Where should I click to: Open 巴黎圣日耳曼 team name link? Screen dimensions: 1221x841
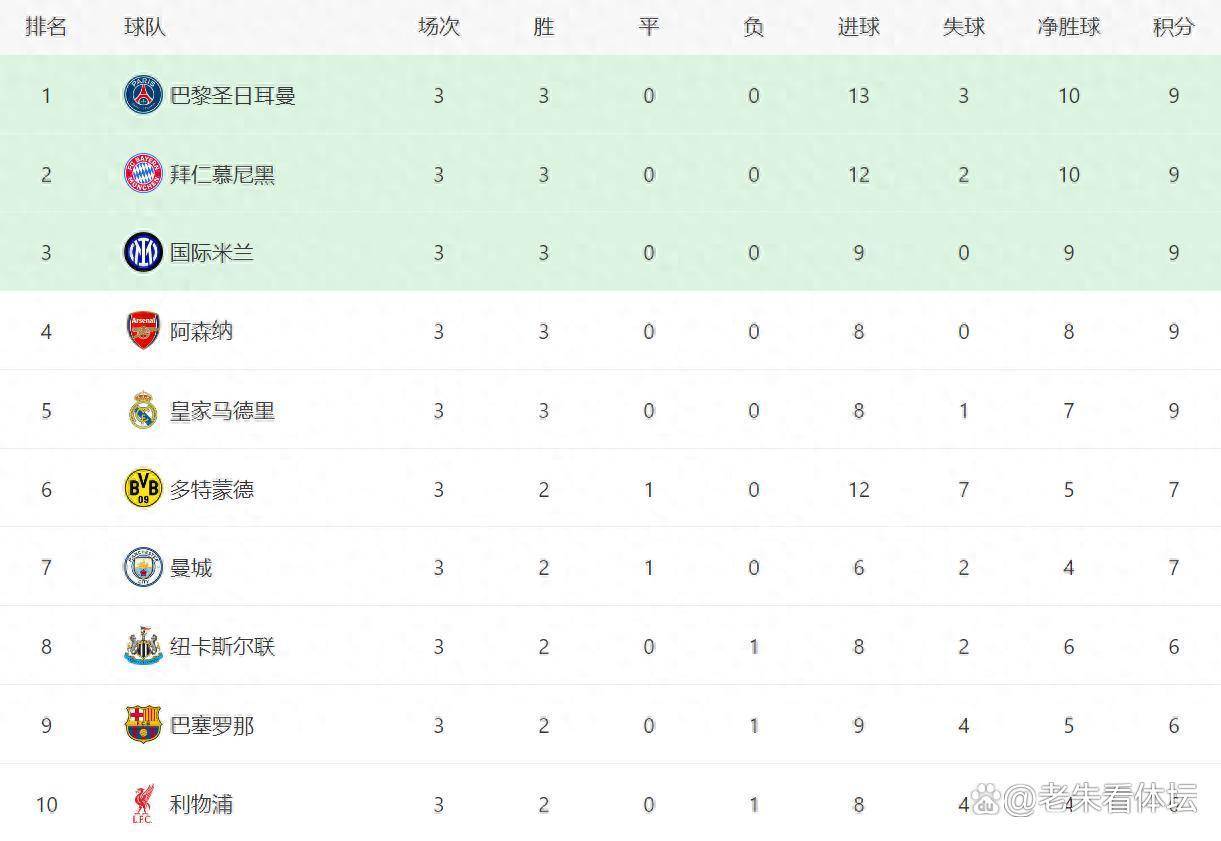click(x=232, y=96)
